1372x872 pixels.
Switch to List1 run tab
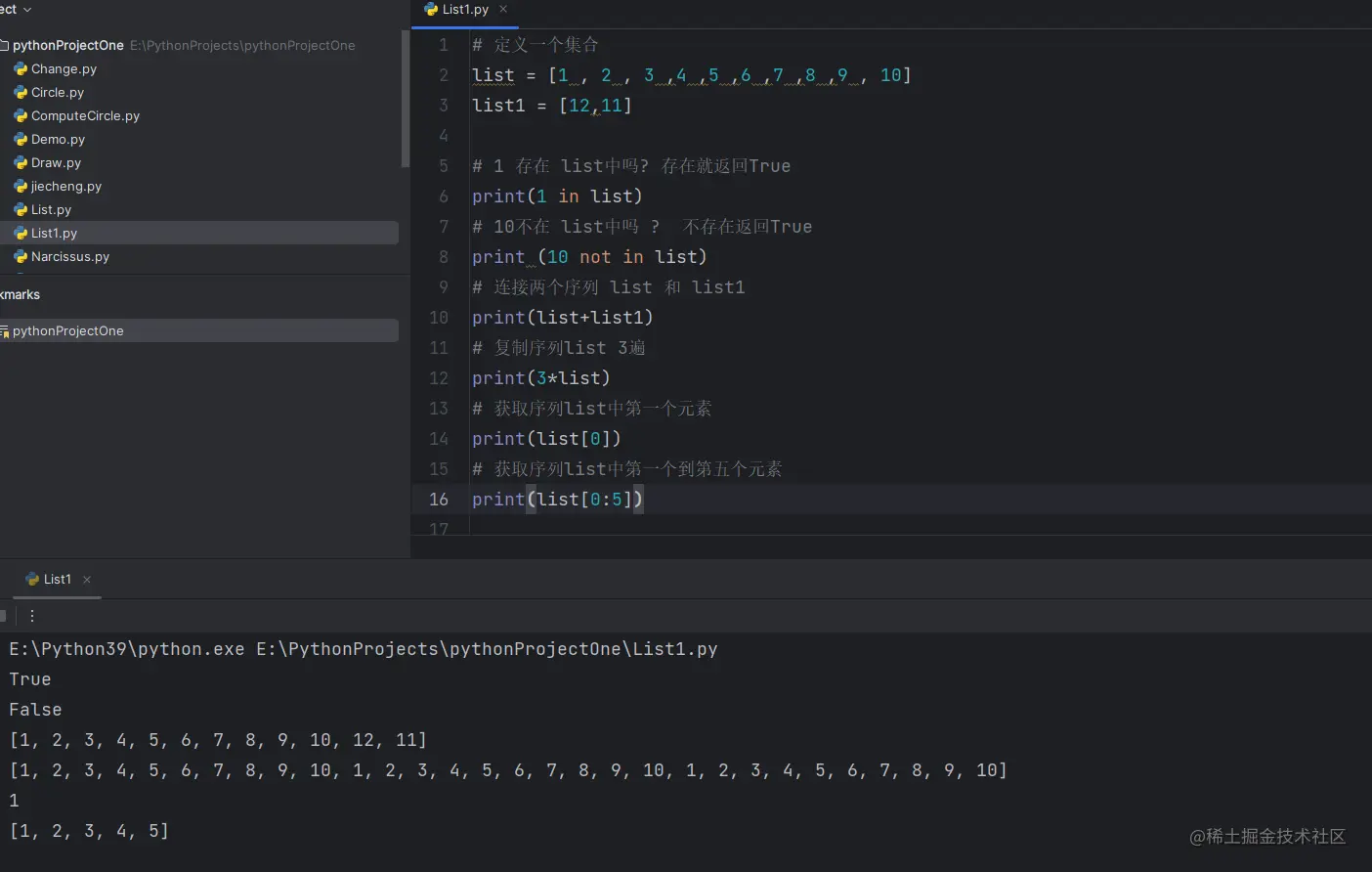click(x=58, y=580)
